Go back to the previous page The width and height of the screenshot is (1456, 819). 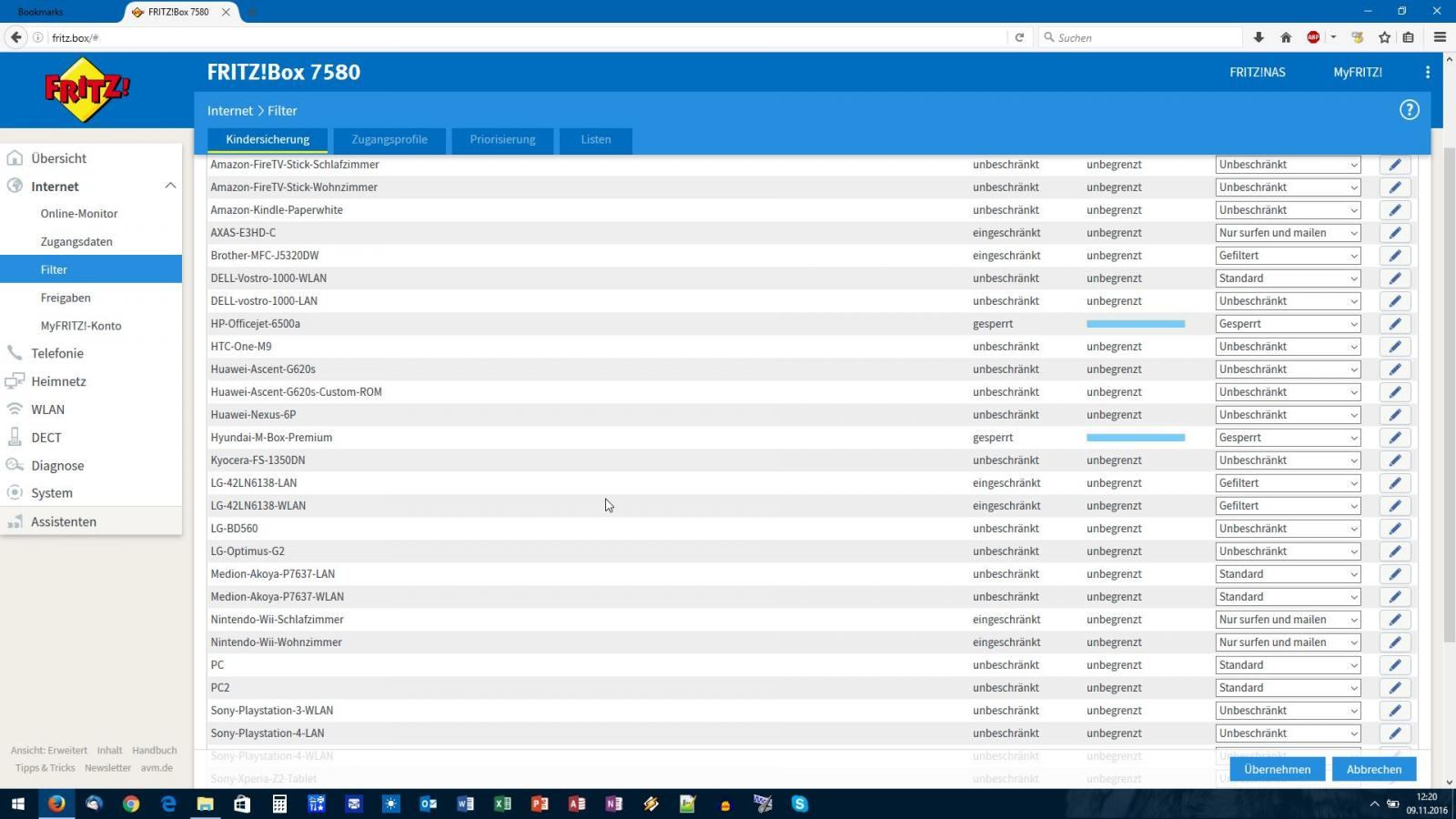point(15,37)
